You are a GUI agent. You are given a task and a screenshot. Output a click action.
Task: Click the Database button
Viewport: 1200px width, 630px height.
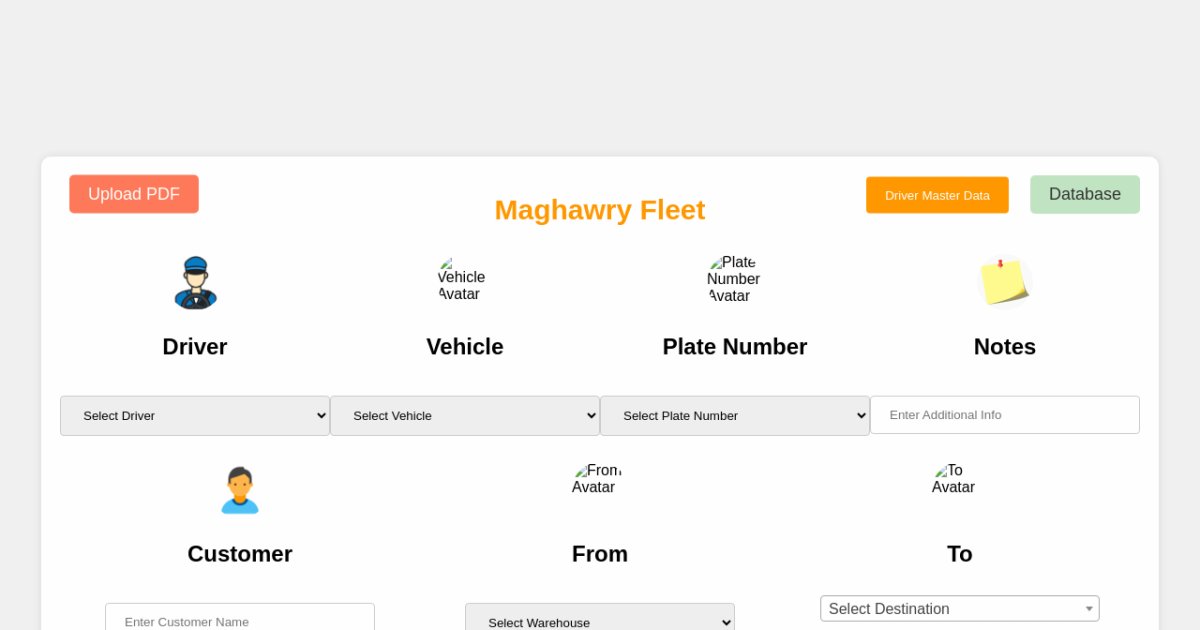point(1085,194)
